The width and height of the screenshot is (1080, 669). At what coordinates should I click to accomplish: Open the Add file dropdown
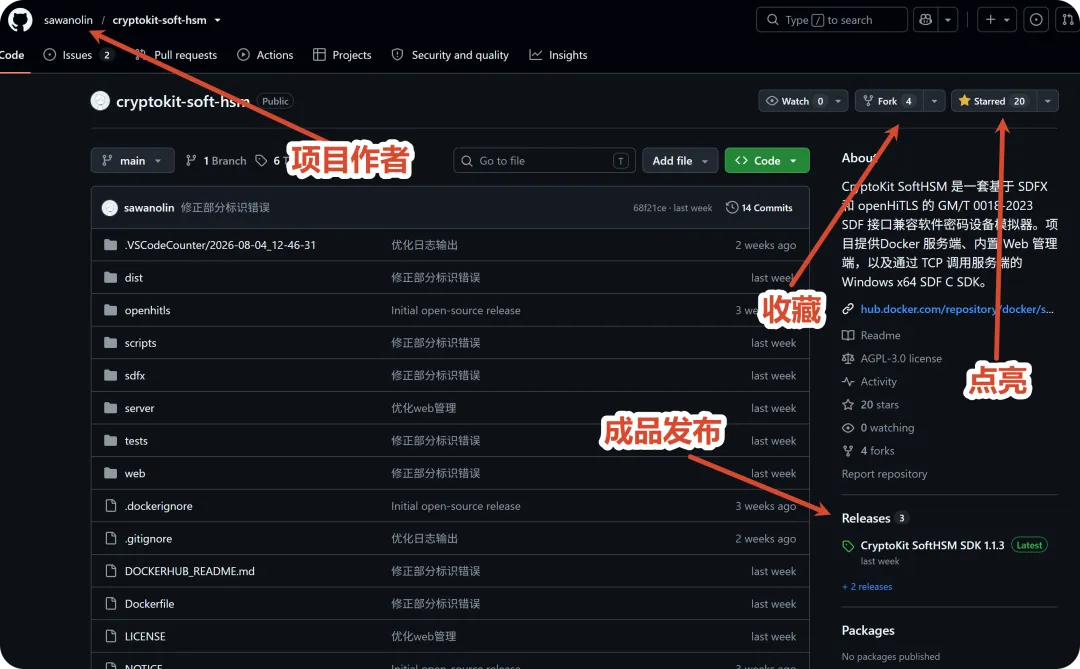pos(680,161)
